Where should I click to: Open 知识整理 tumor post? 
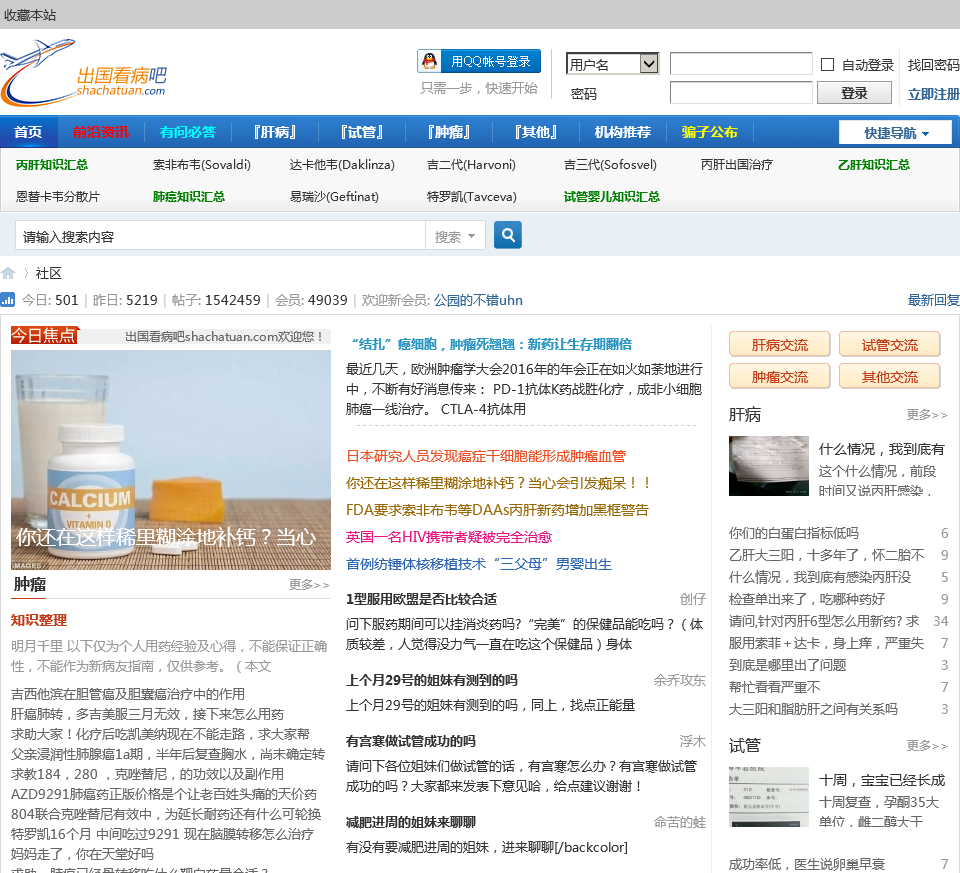tap(39, 620)
